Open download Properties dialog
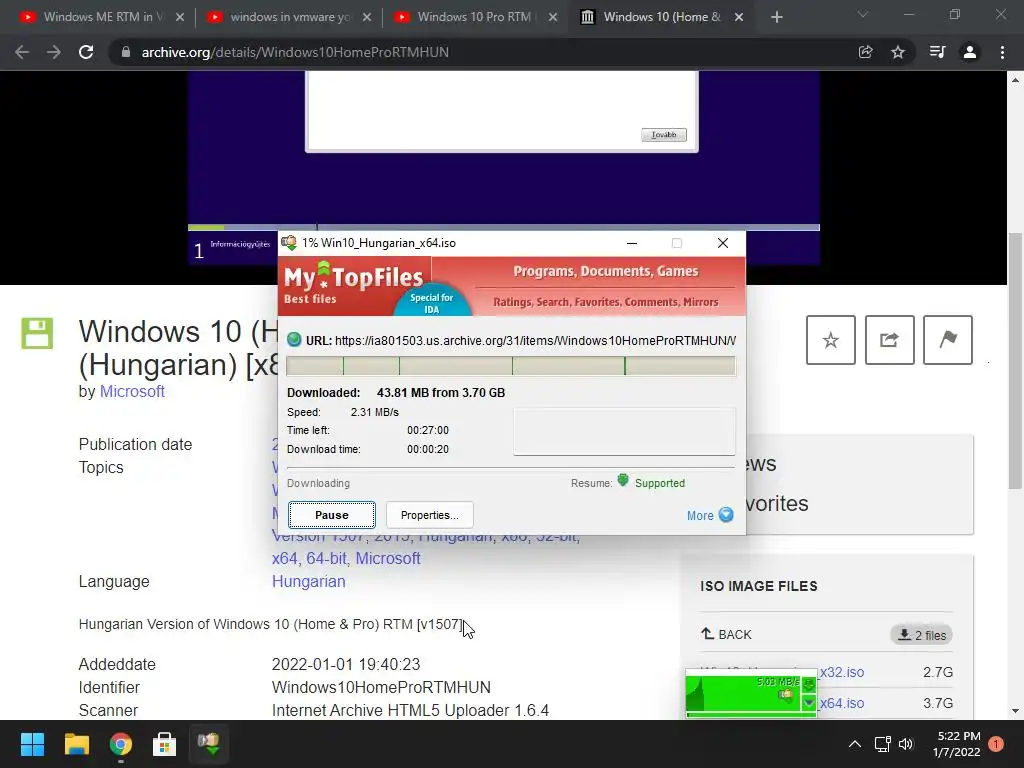 pyautogui.click(x=429, y=515)
